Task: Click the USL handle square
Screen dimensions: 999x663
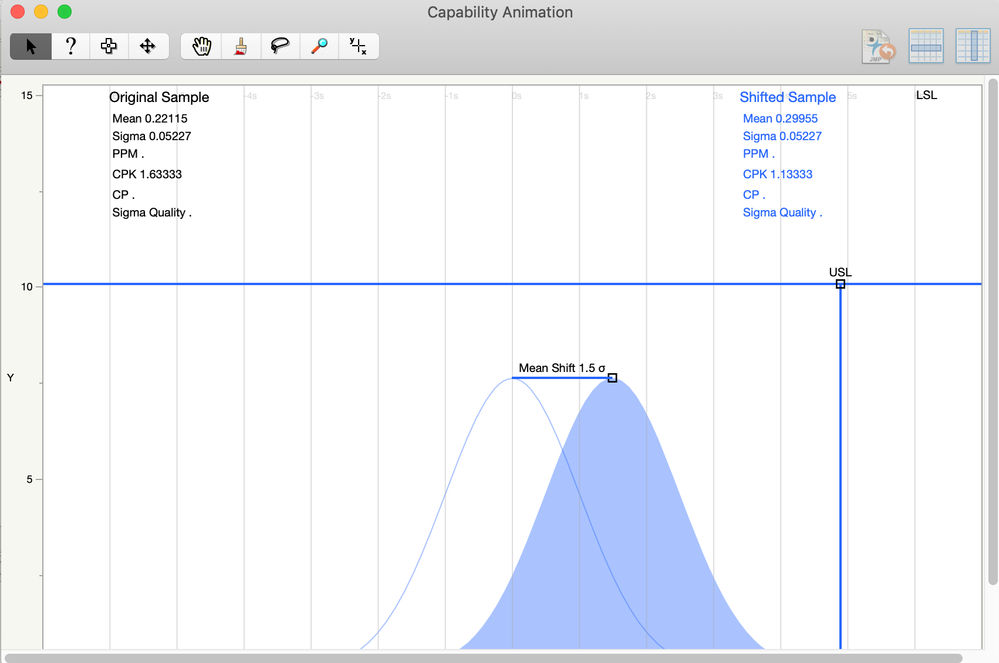Action: 840,284
